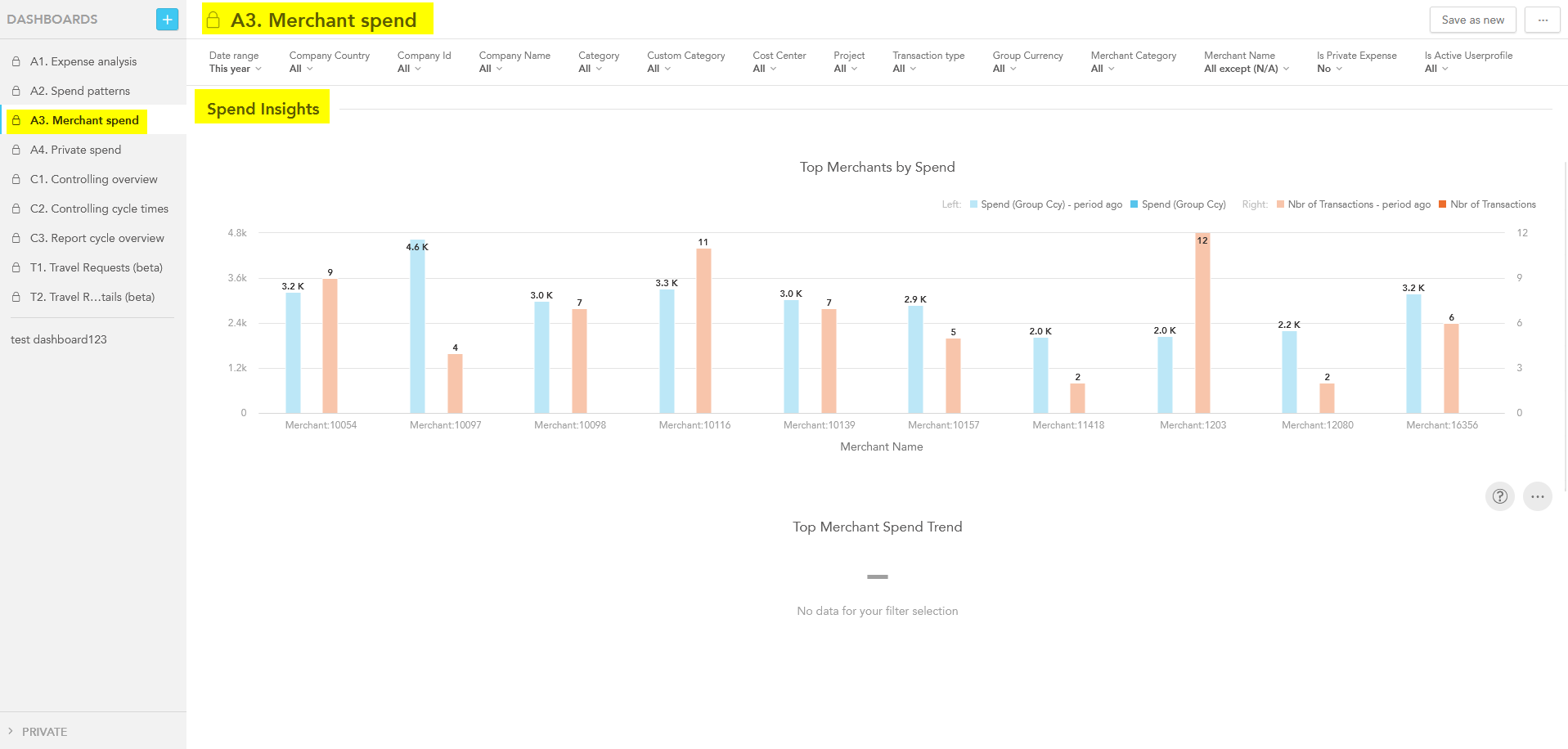Screen dimensions: 1568x749
Task: Open test dashboard123 link
Action: pyautogui.click(x=59, y=339)
